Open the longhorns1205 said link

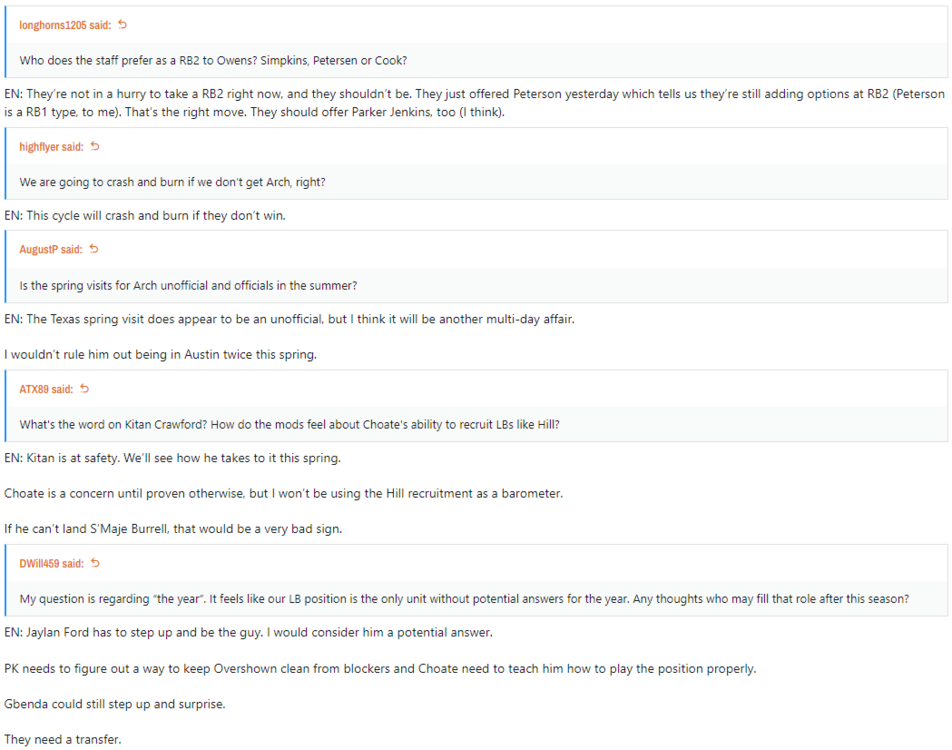[65, 25]
